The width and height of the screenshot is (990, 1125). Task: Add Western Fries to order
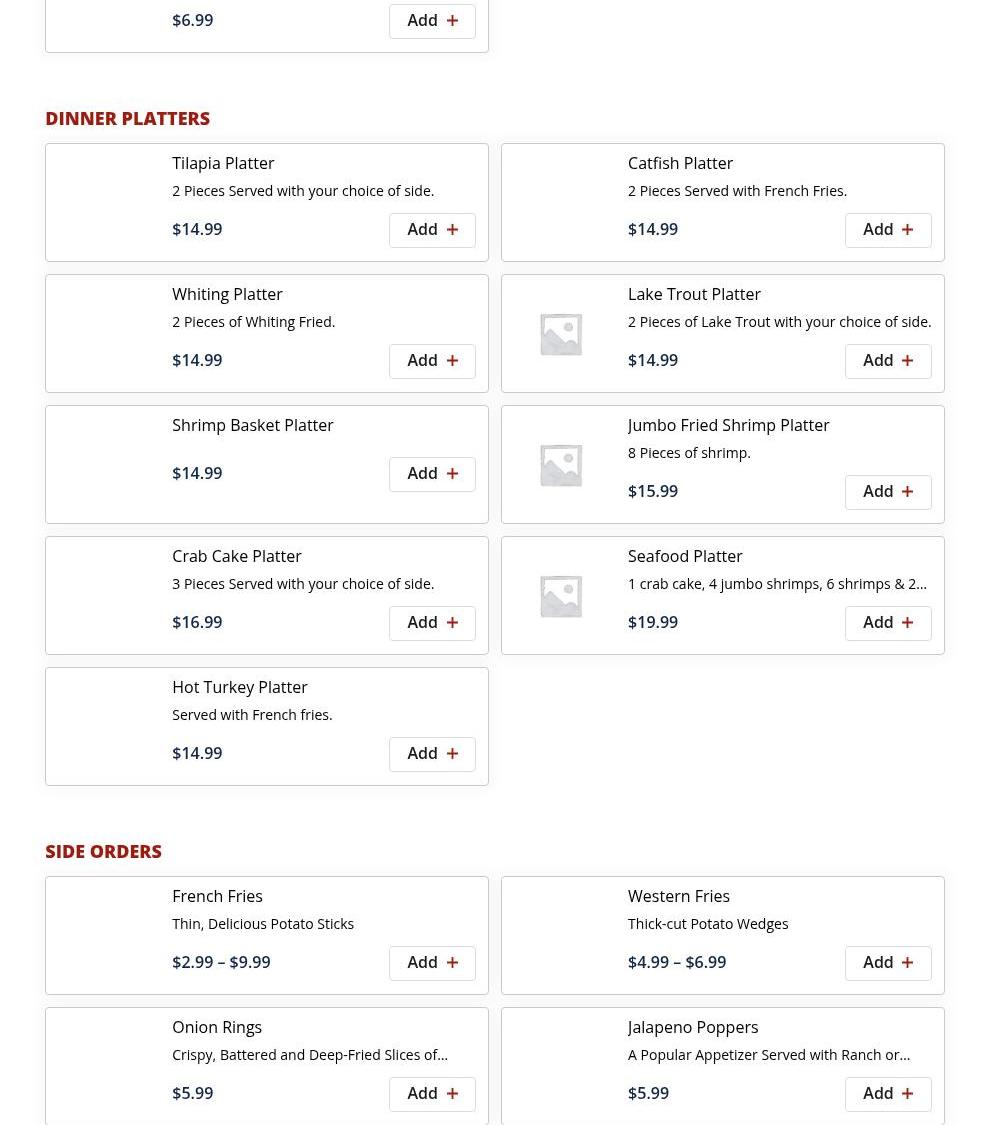pyautogui.click(x=887, y=963)
